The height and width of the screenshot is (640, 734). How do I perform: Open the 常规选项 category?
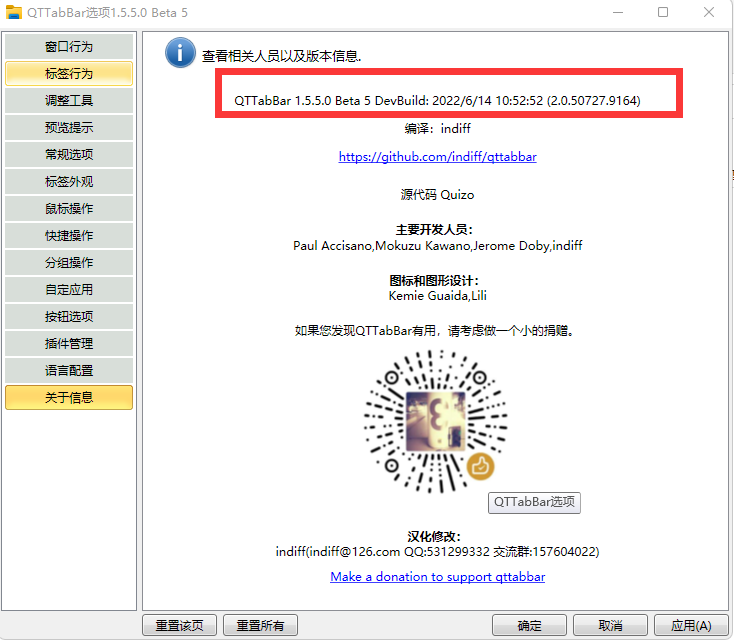click(69, 154)
